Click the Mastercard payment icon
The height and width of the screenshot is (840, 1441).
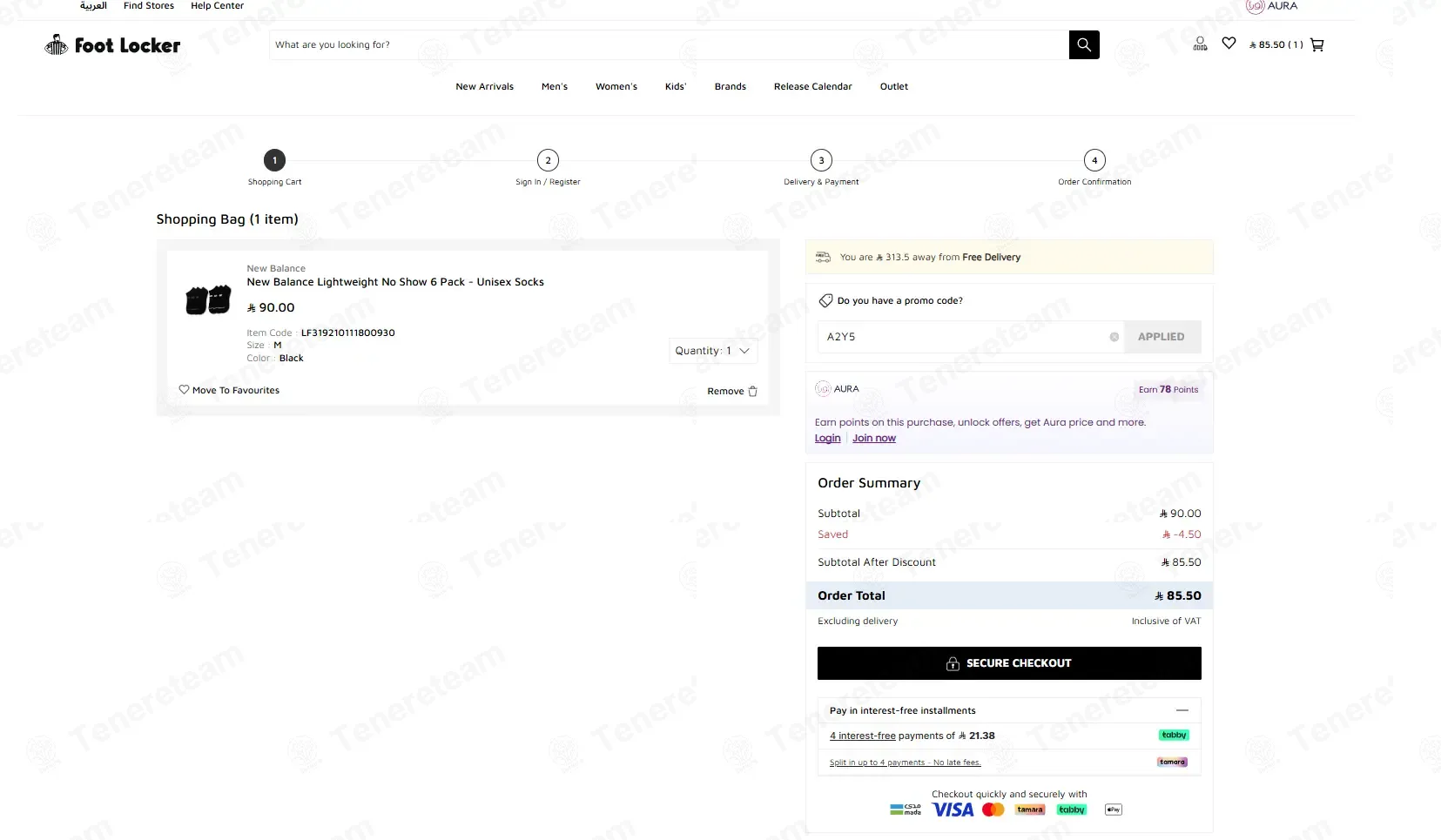[993, 810]
